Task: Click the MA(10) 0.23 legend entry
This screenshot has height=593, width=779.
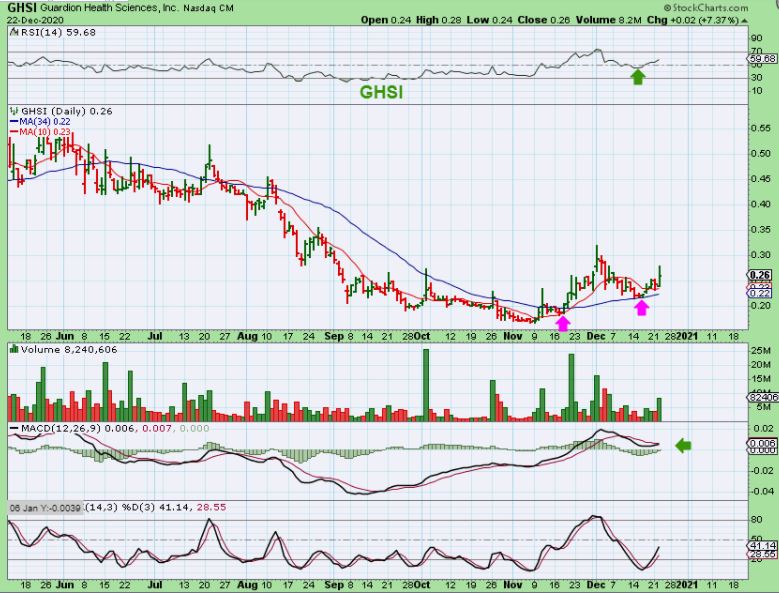Action: 45,132
